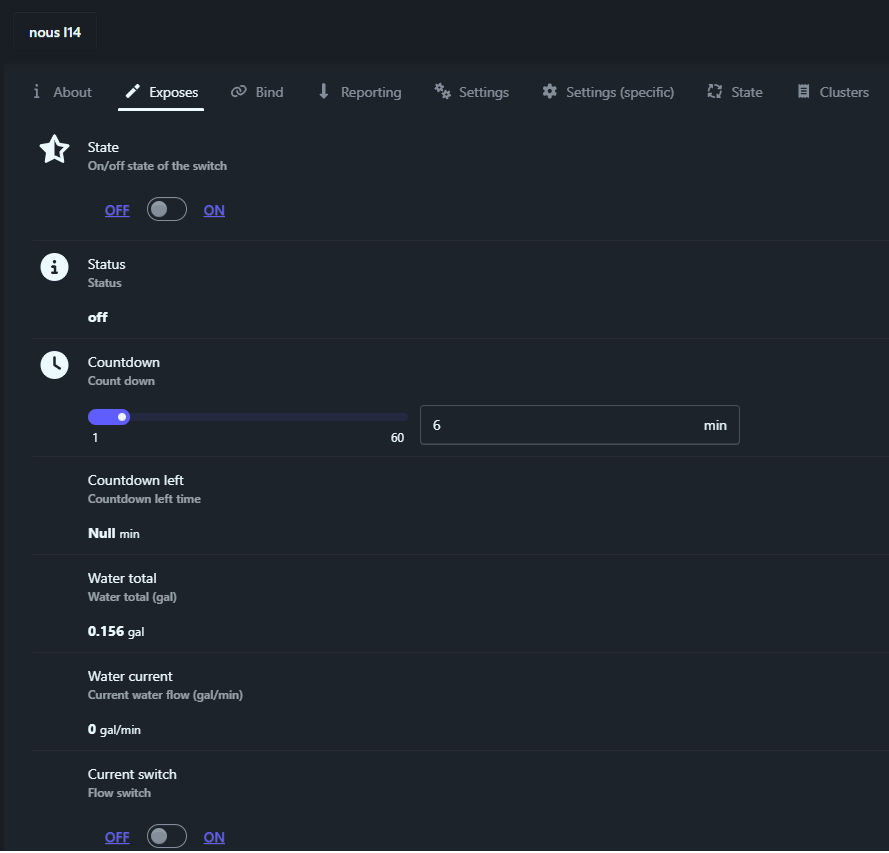Click the gears icon on Settings tab
The width and height of the screenshot is (889, 853).
pyautogui.click(x=442, y=92)
